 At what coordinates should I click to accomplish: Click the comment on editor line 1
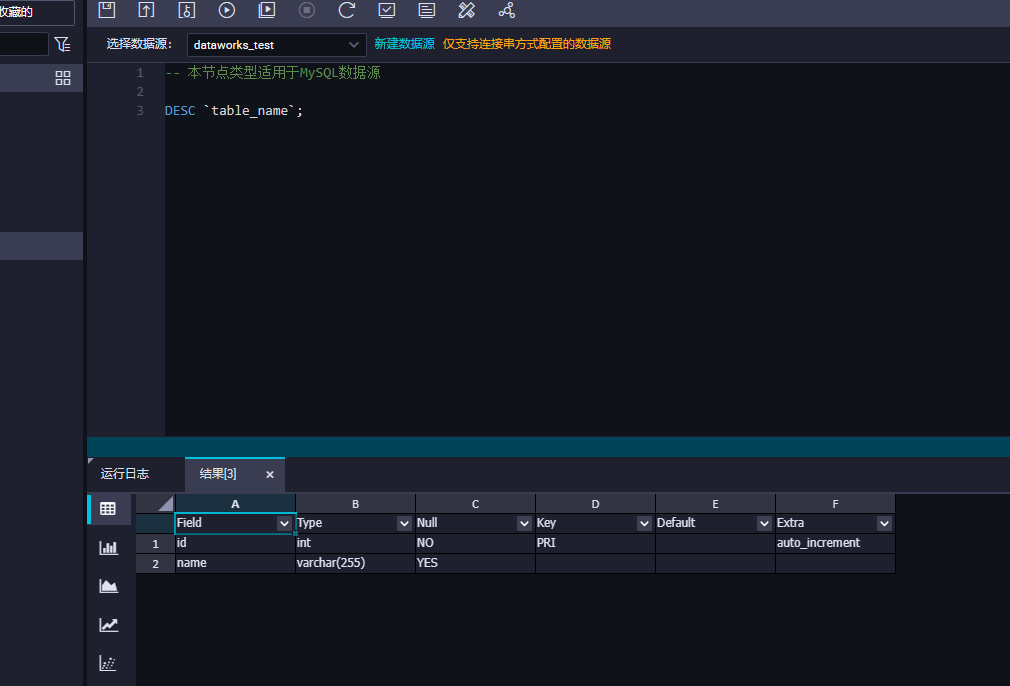pos(272,73)
